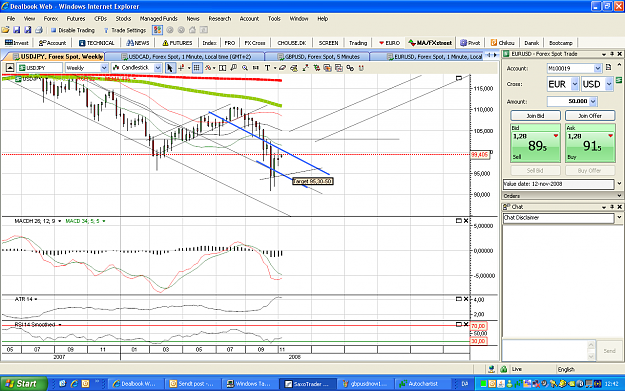Click the first Save disk icon
Viewport: 625px width, 391px height.
pos(16,30)
